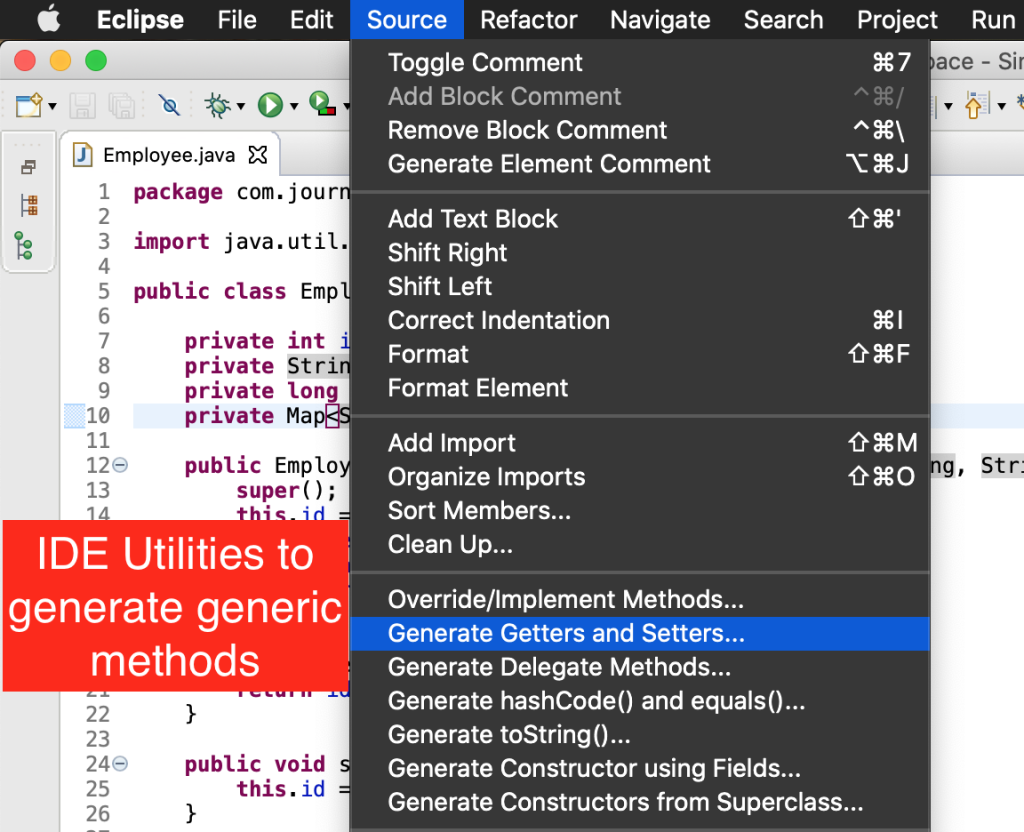This screenshot has width=1024, height=832.
Task: Choose Generate hashCode() and equals()
Action: 640,701
